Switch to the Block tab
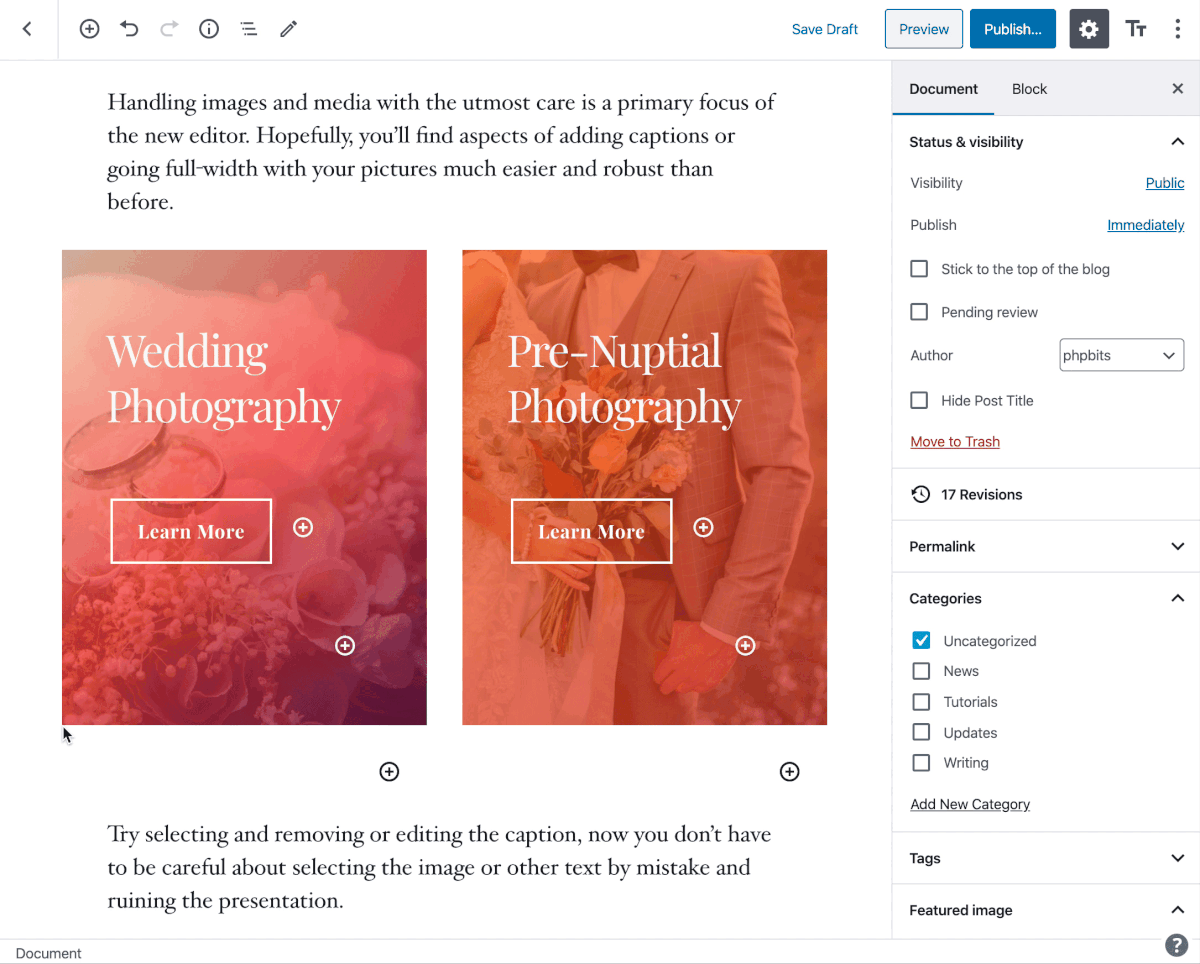This screenshot has width=1200, height=964. coord(1029,89)
